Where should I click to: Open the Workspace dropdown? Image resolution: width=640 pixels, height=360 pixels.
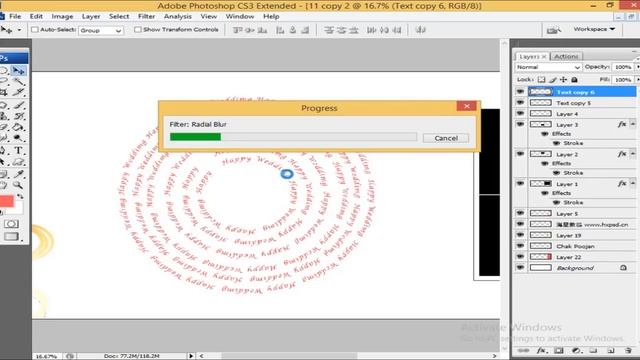[x=594, y=29]
